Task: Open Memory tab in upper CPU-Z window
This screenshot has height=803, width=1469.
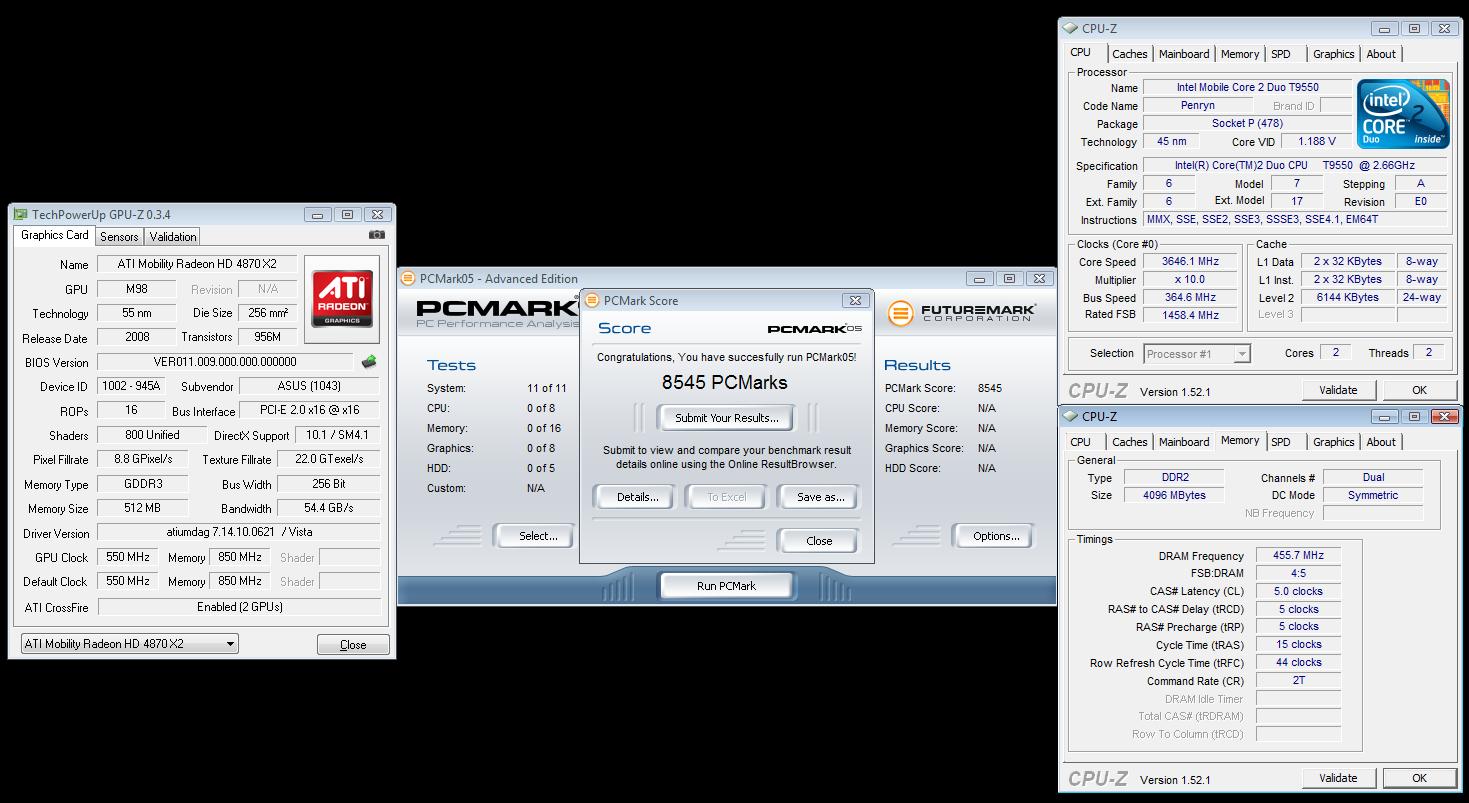Action: pos(1240,54)
